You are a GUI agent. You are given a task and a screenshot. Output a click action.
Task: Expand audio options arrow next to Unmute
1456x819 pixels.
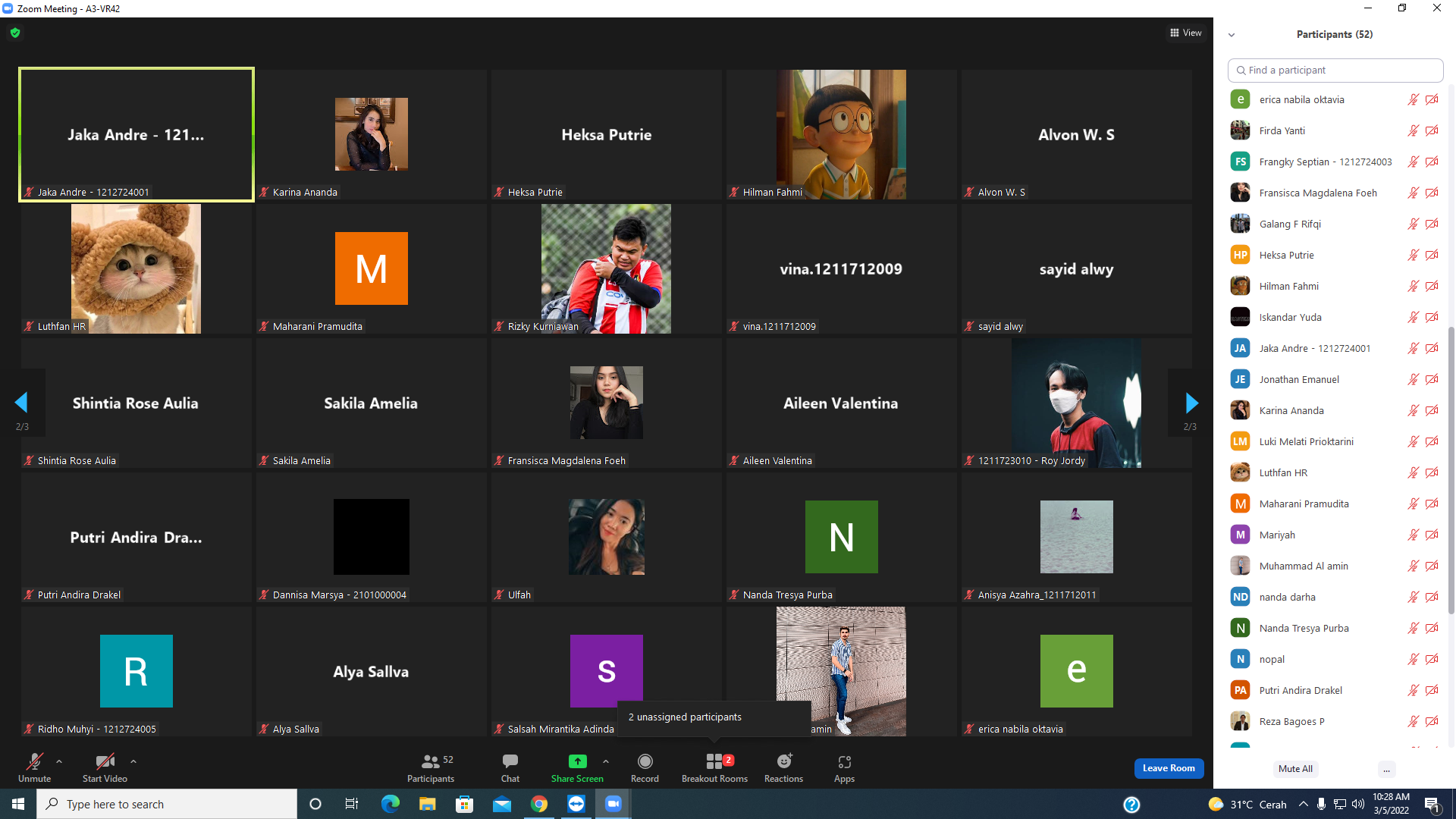[59, 761]
